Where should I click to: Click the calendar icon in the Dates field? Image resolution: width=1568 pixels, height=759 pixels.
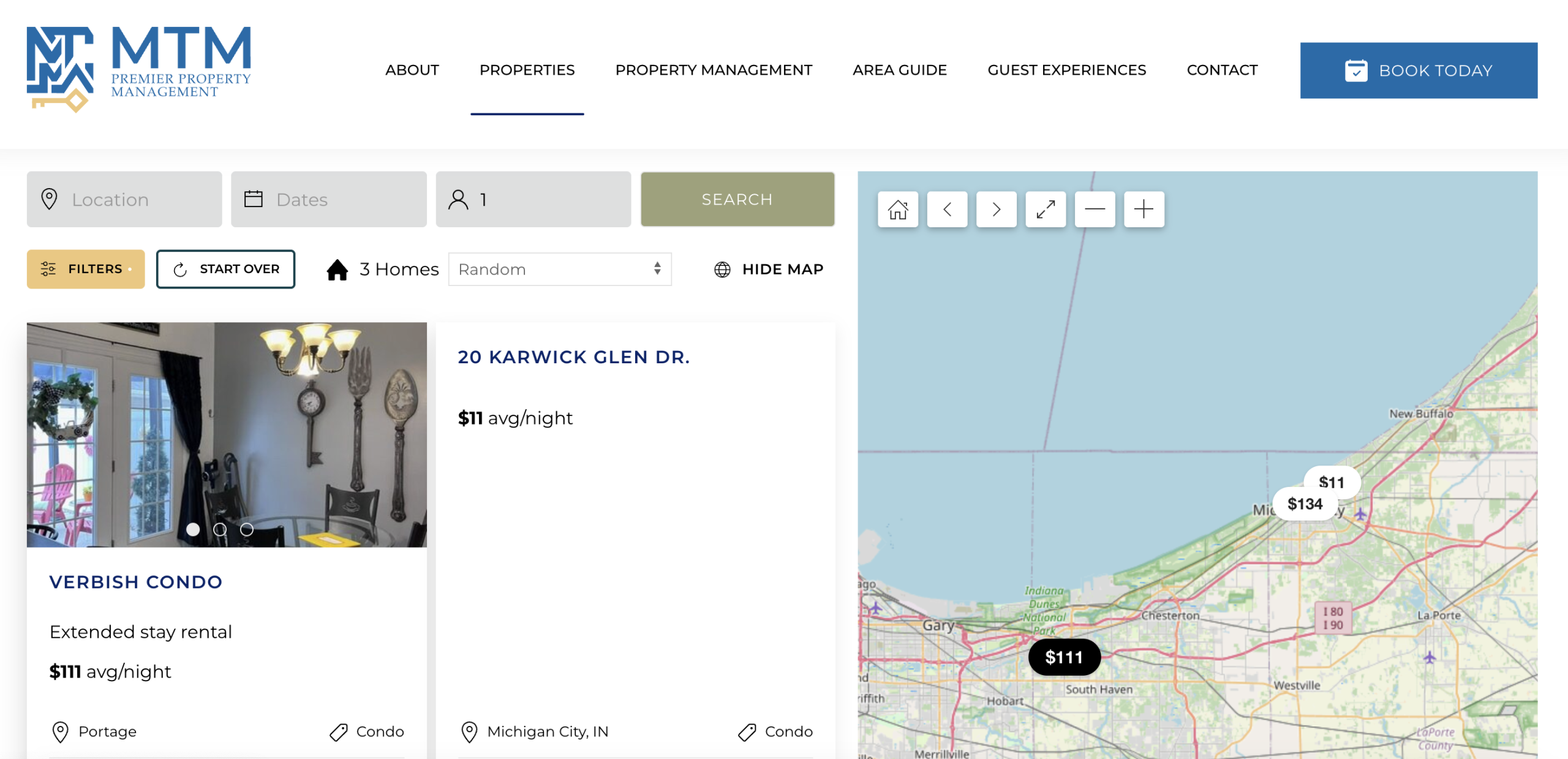(x=253, y=198)
